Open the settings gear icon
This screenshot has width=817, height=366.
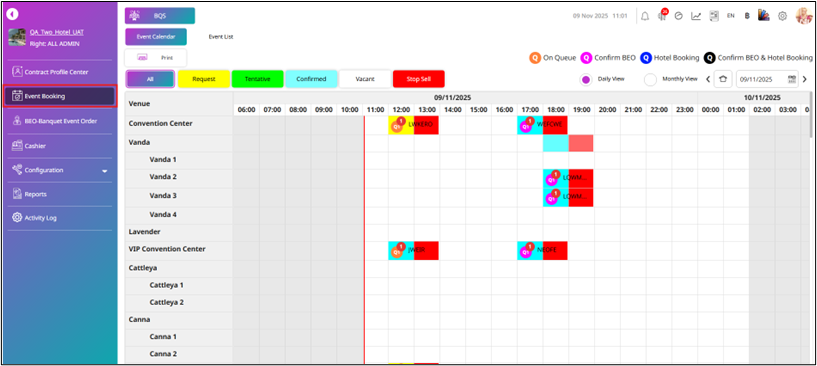(x=782, y=16)
